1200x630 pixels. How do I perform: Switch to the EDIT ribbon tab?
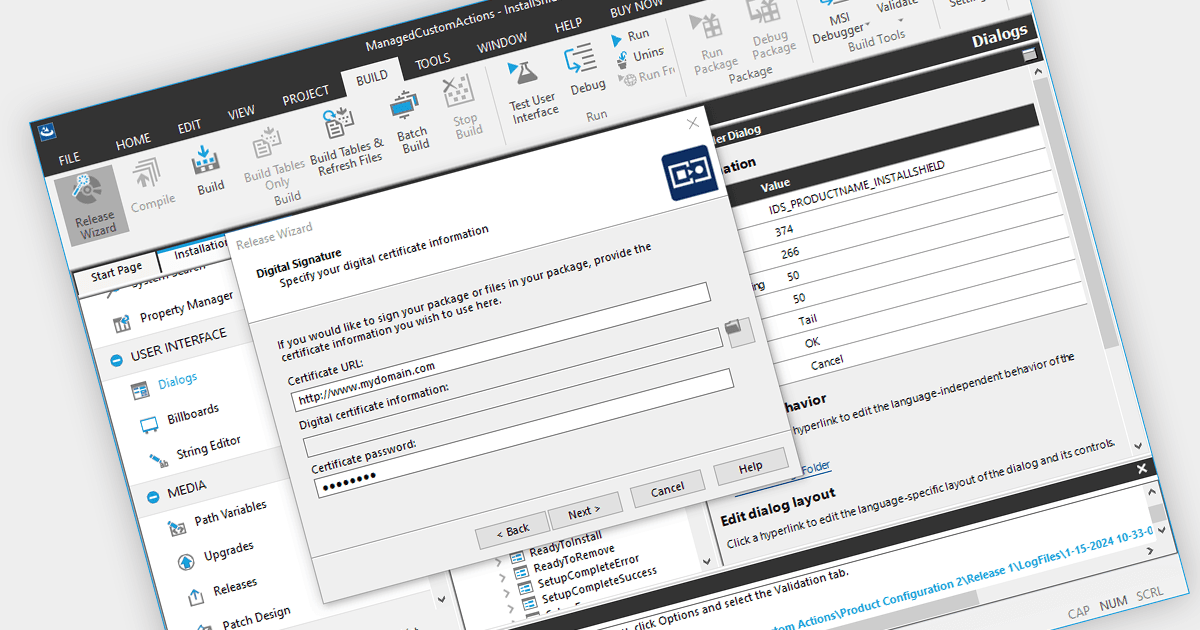pyautogui.click(x=189, y=127)
